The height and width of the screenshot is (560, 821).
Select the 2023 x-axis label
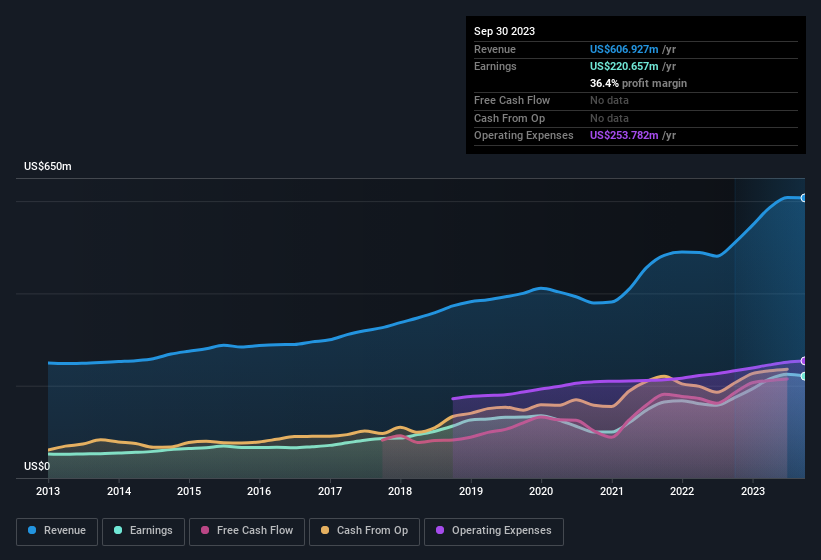[x=753, y=491]
